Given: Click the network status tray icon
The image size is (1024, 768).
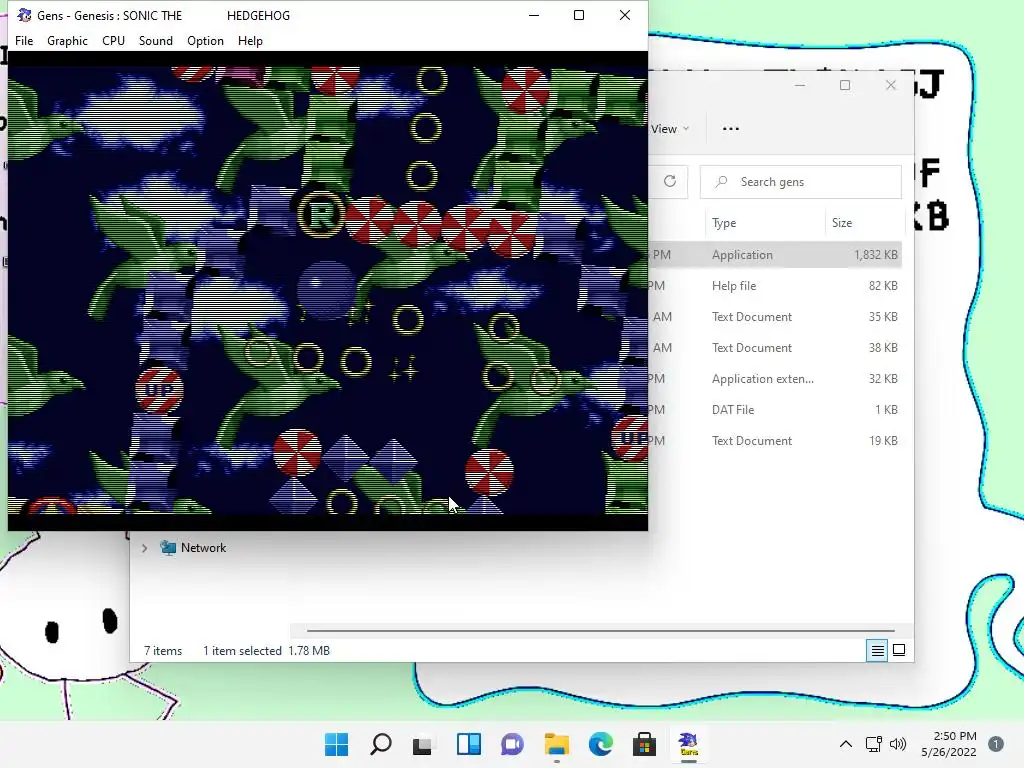Looking at the screenshot, I should coord(874,744).
